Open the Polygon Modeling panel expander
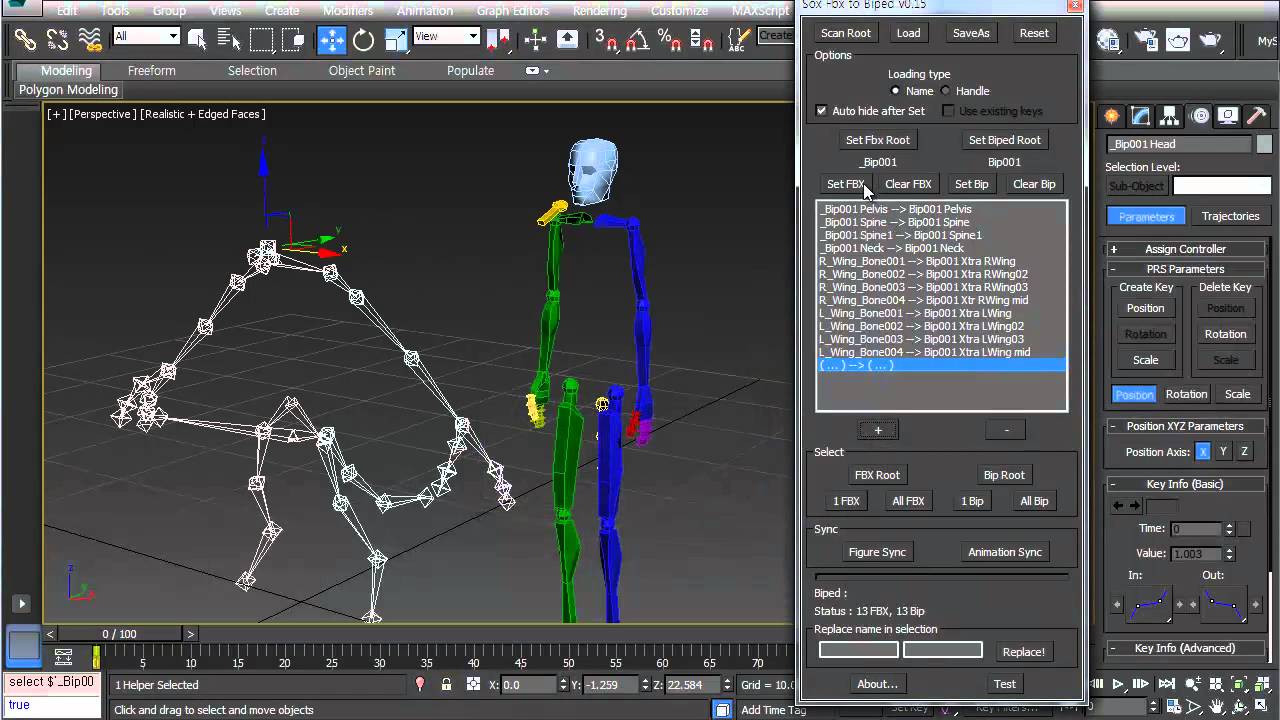Image resolution: width=1280 pixels, height=720 pixels. (69, 90)
